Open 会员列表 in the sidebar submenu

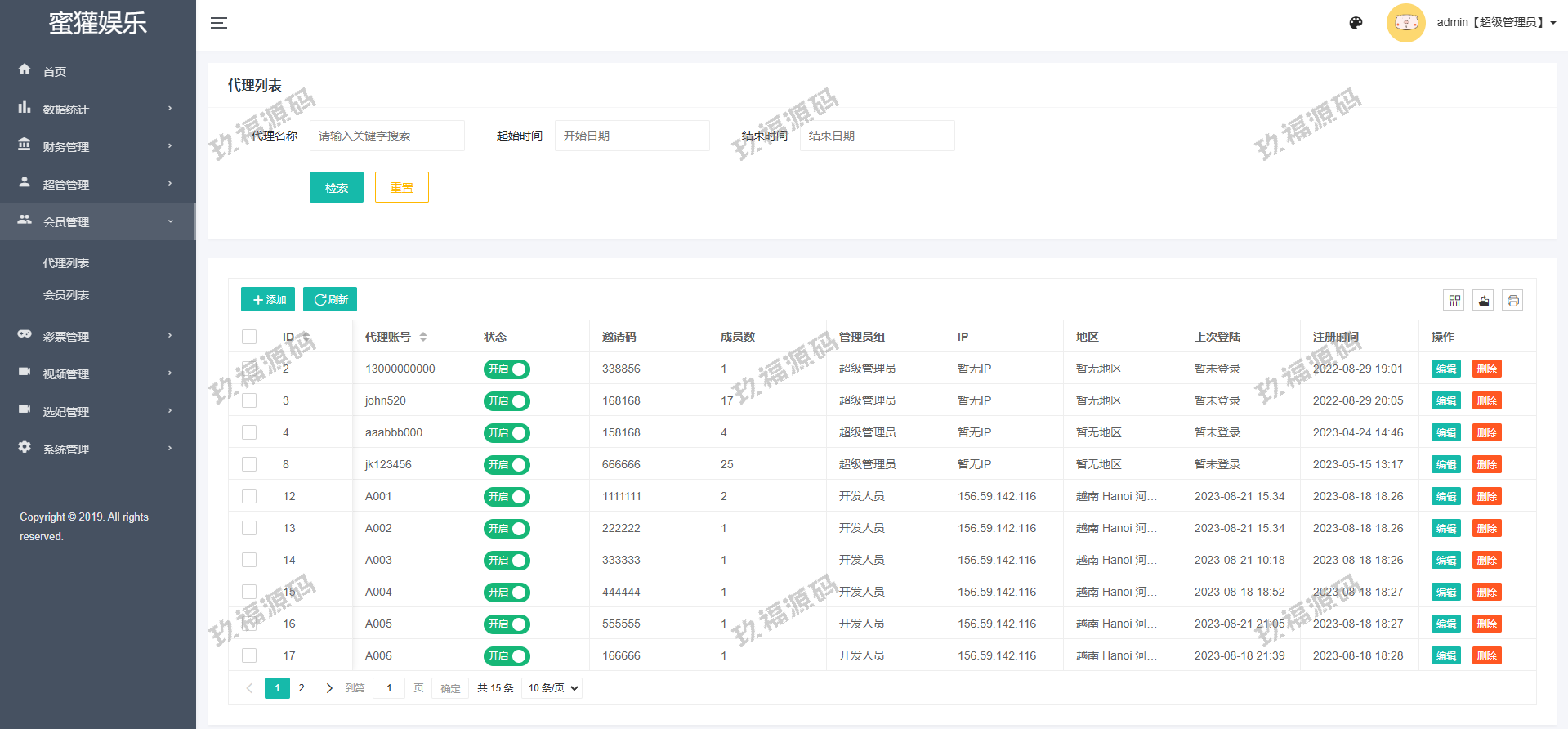click(x=66, y=295)
